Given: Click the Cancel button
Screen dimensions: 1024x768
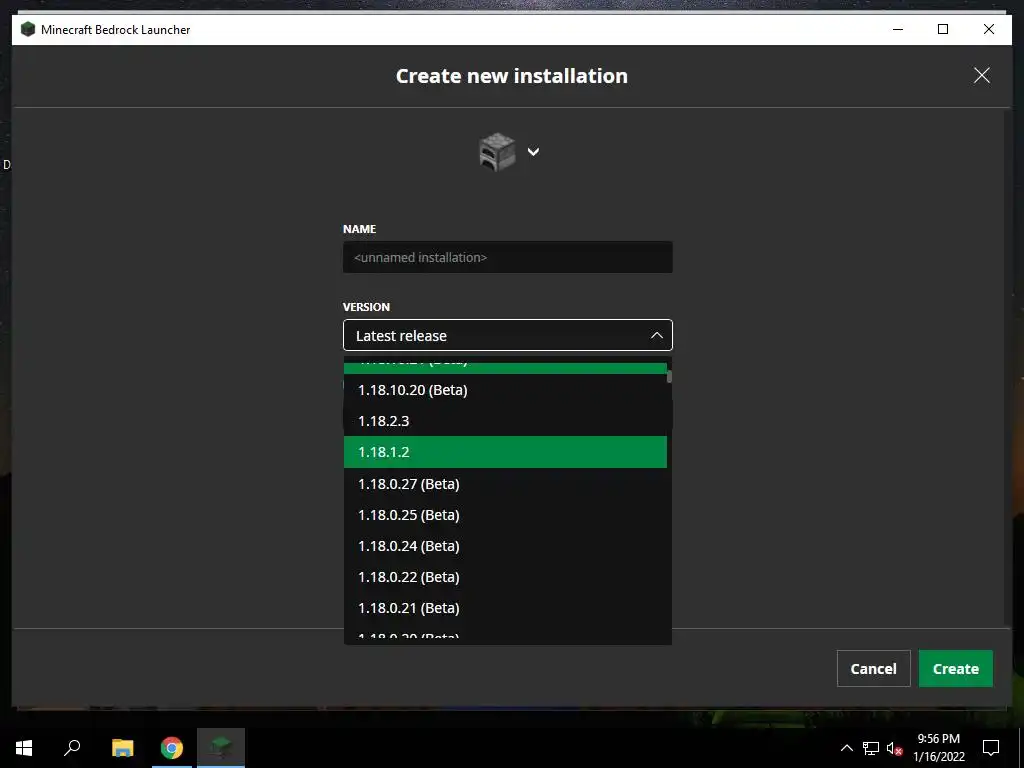Looking at the screenshot, I should [x=873, y=668].
